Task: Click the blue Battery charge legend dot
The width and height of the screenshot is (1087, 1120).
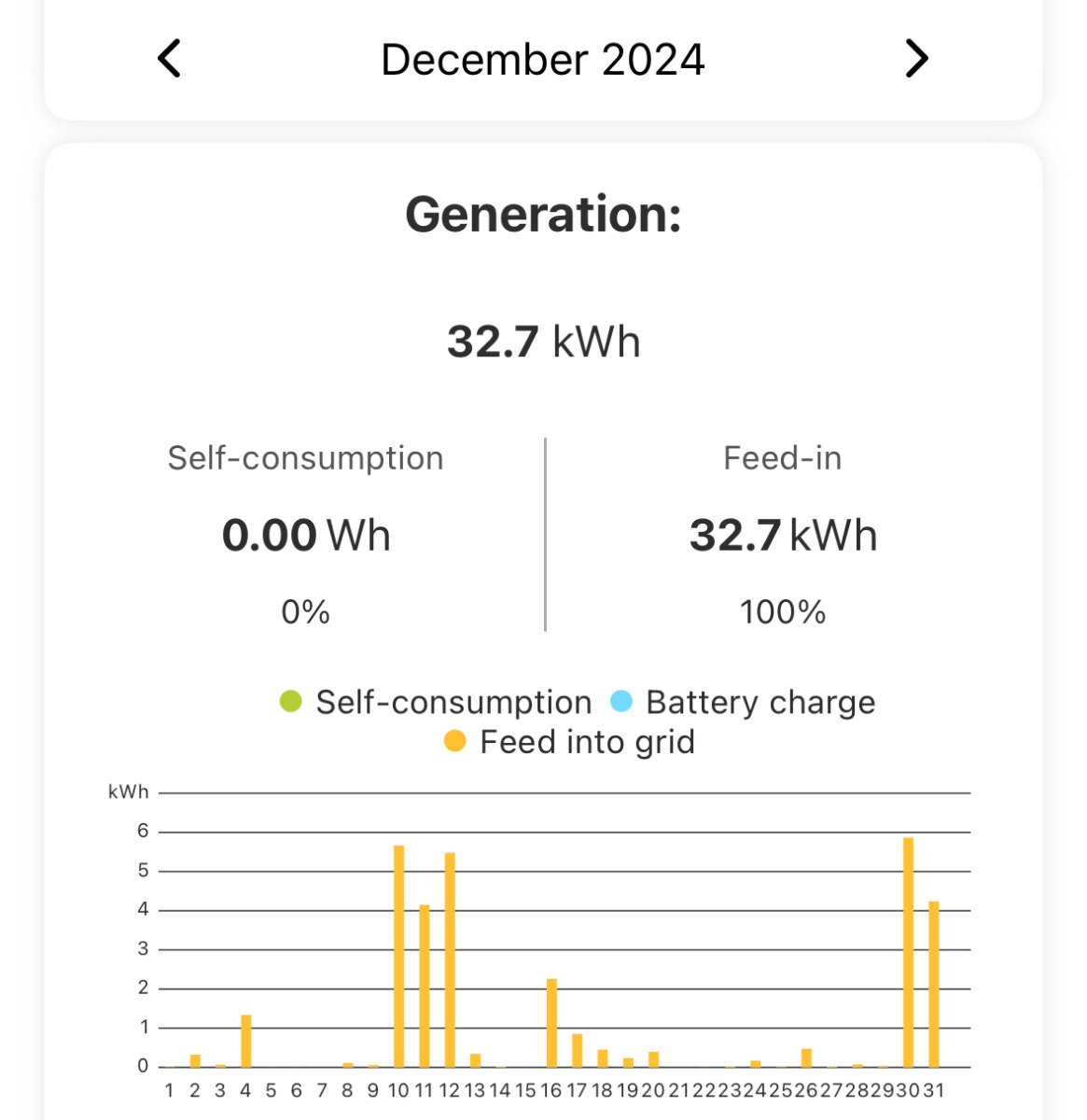Action: pos(621,701)
